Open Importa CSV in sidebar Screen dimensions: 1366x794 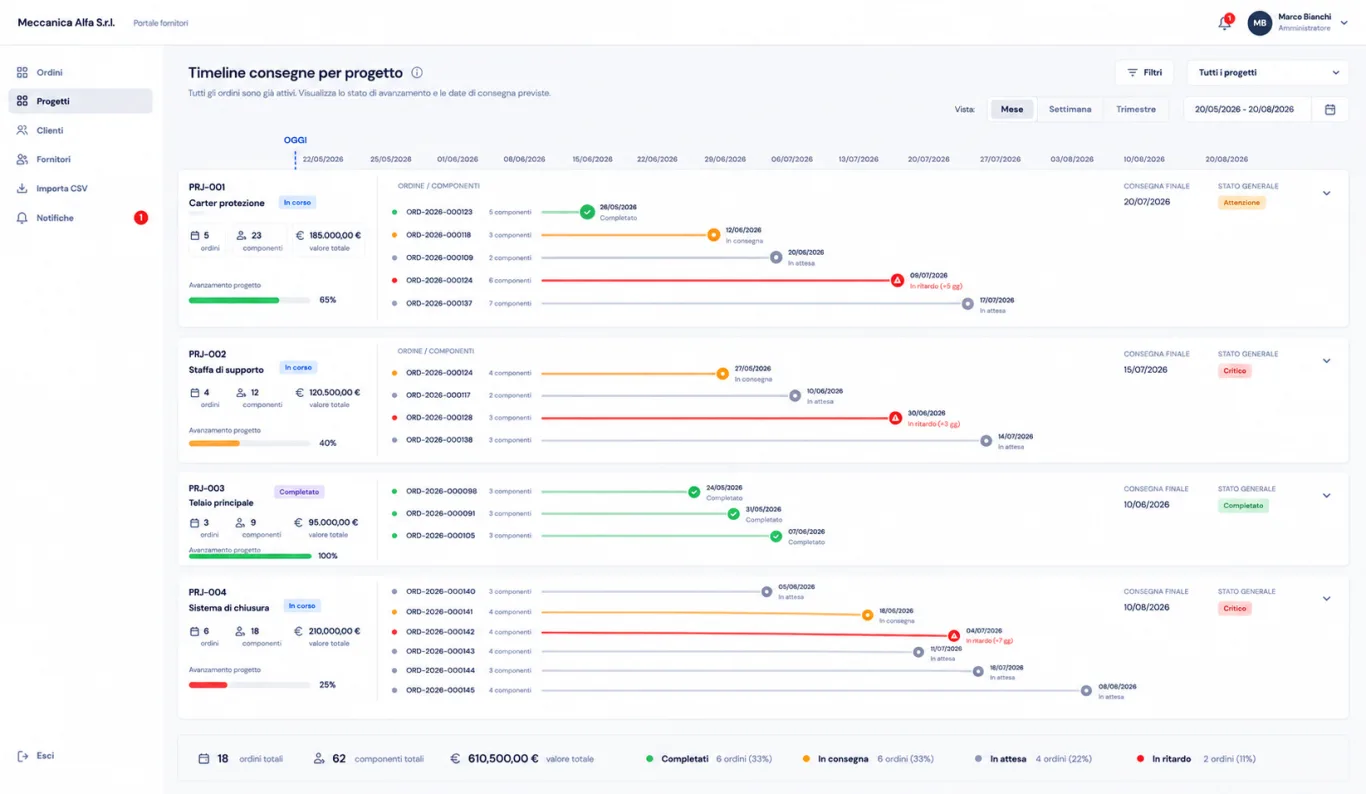[80, 188]
